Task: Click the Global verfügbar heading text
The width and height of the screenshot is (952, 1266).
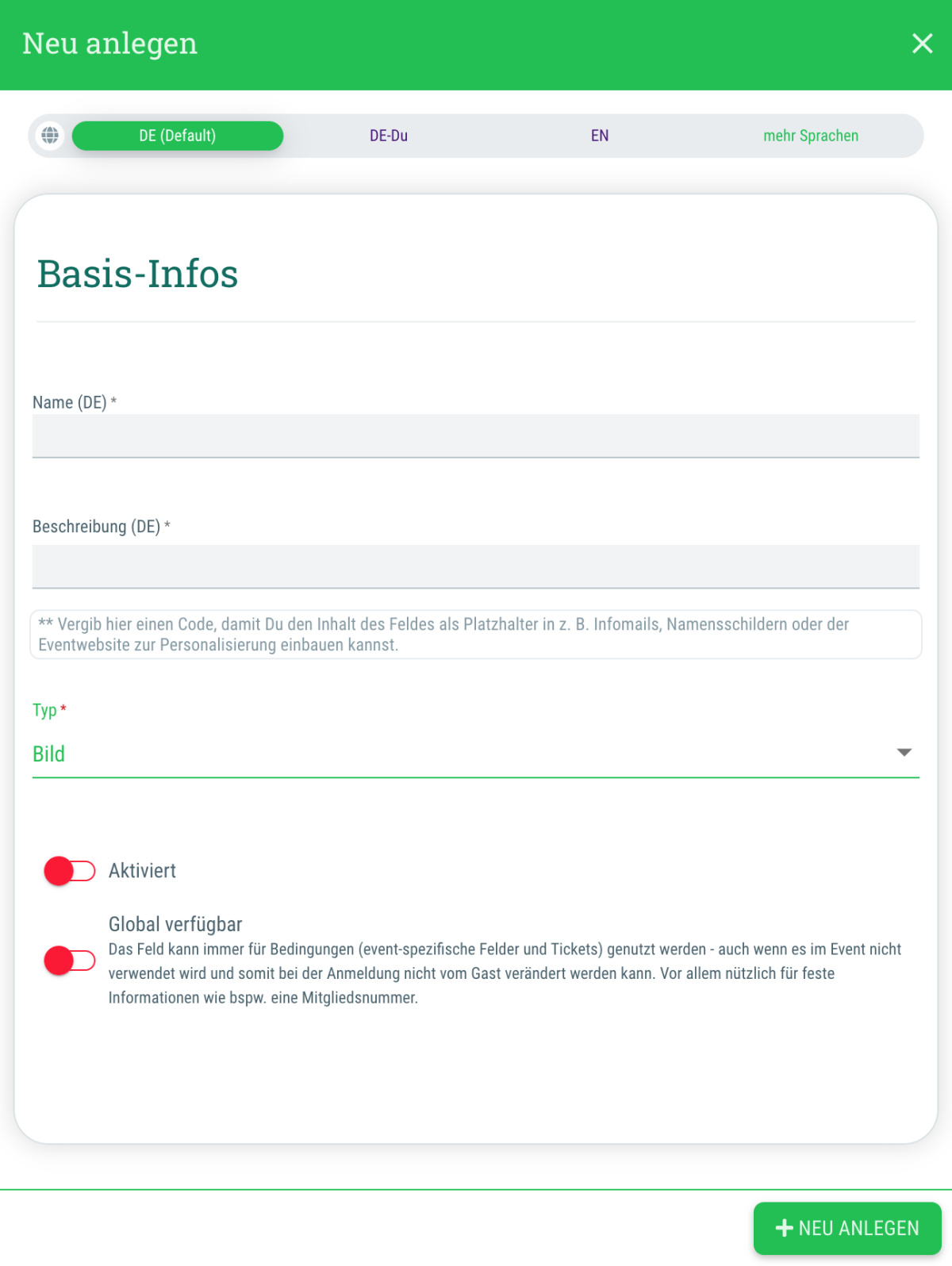Action: (175, 924)
